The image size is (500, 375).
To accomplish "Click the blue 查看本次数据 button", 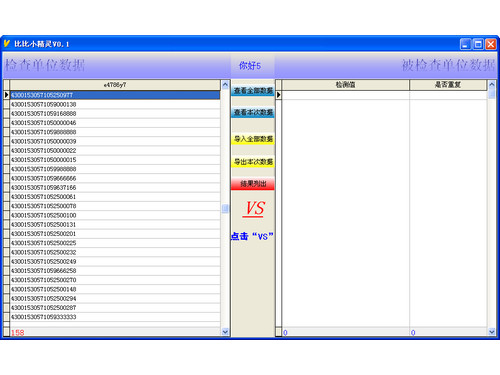I will 253,112.
